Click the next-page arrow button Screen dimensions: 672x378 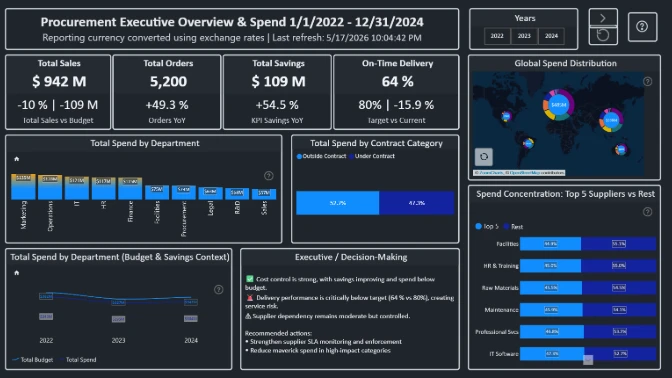(x=603, y=18)
